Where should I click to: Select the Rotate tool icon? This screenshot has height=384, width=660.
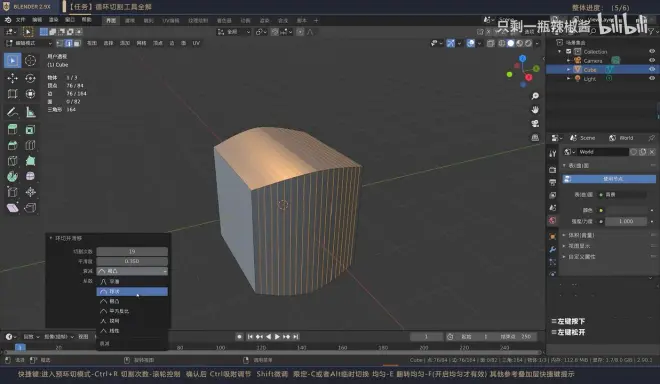pyautogui.click(x=30, y=78)
